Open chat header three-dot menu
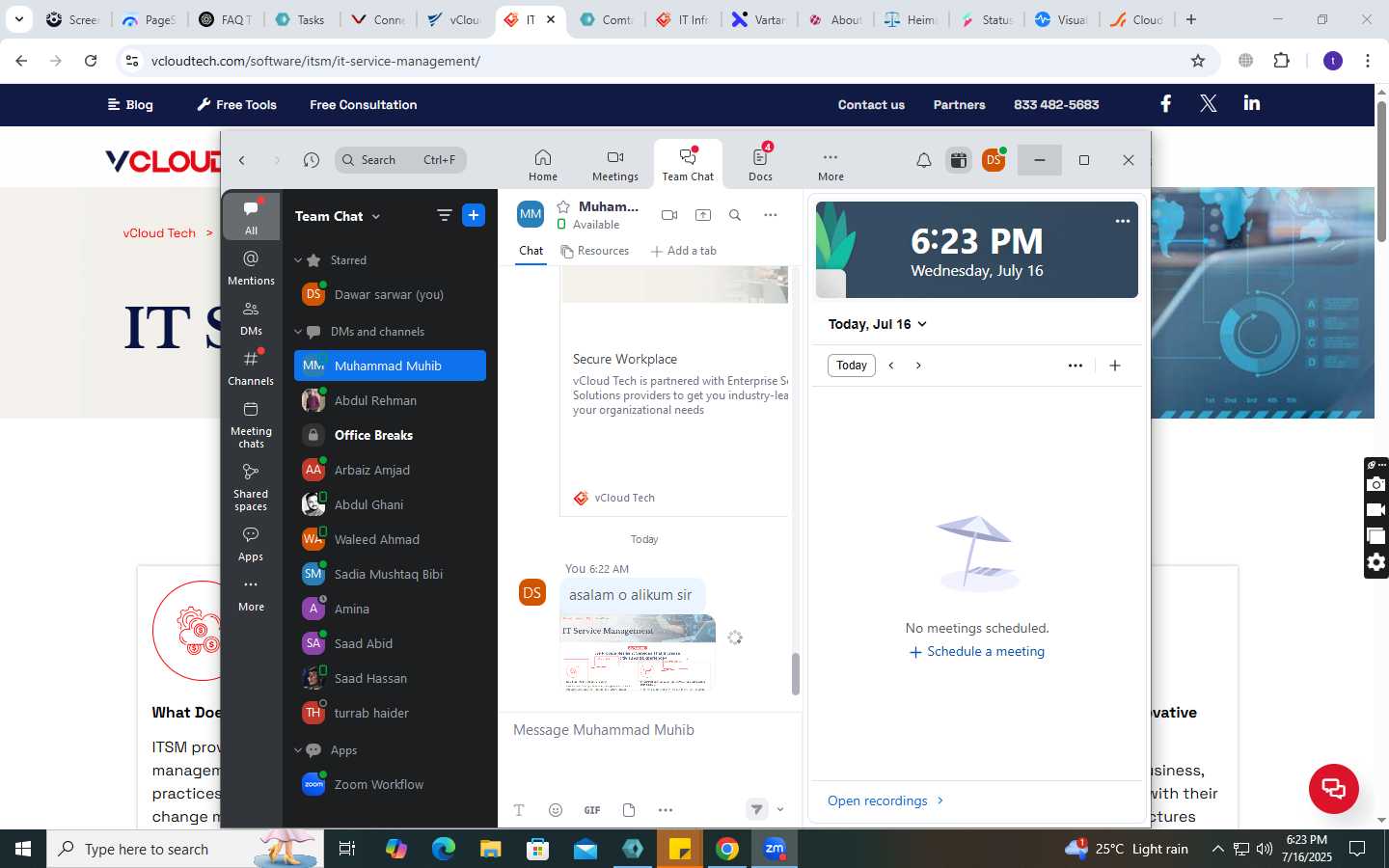The width and height of the screenshot is (1389, 868). [770, 215]
